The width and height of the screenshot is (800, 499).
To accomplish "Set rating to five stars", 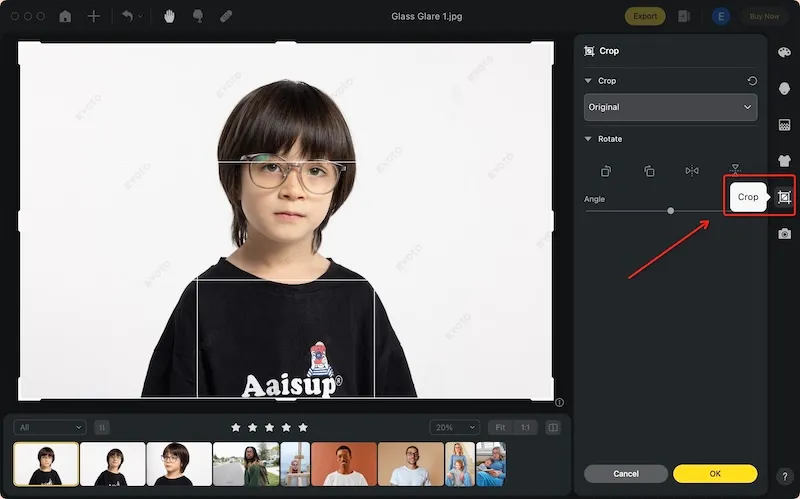I will 303,427.
